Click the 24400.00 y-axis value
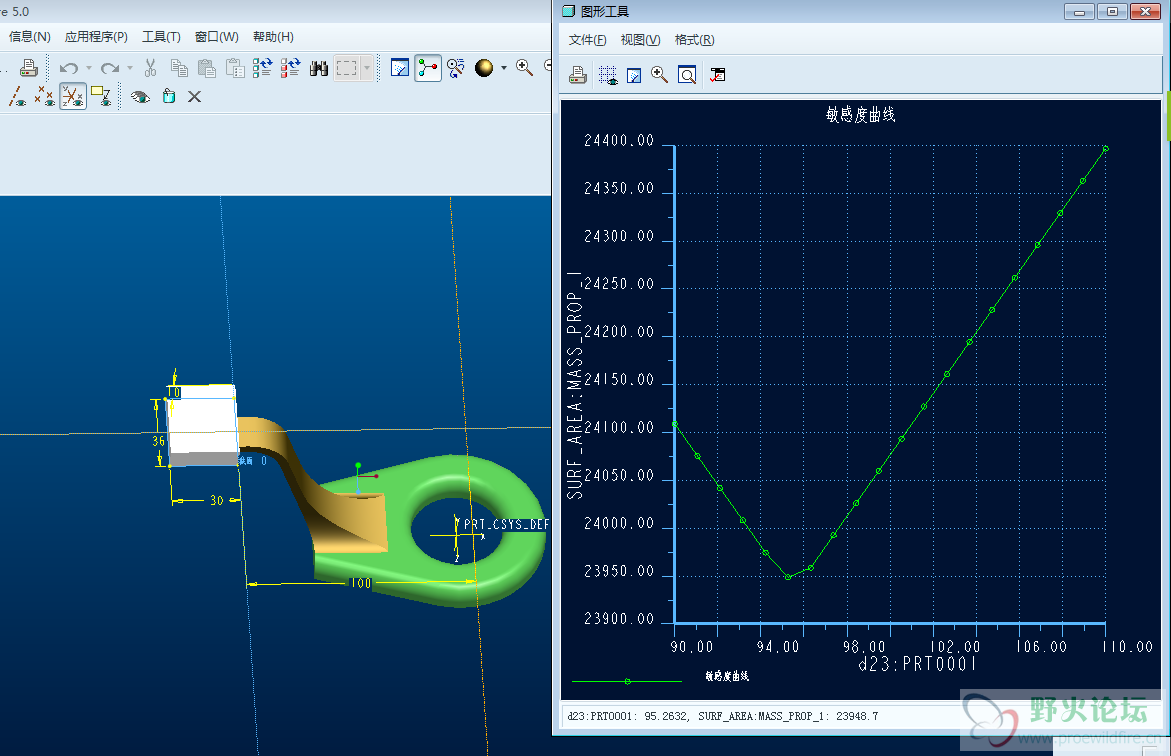Screen dimensions: 1171x756 coord(618,140)
